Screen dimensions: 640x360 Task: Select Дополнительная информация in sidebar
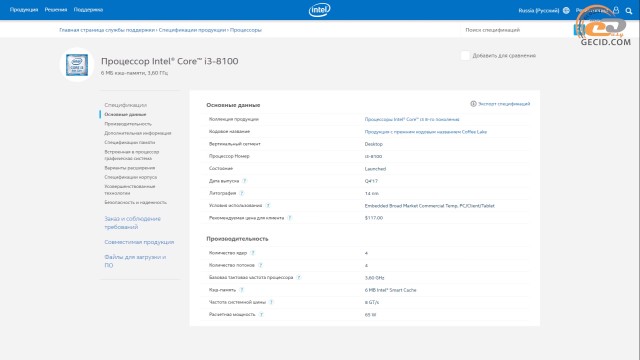tap(138, 133)
